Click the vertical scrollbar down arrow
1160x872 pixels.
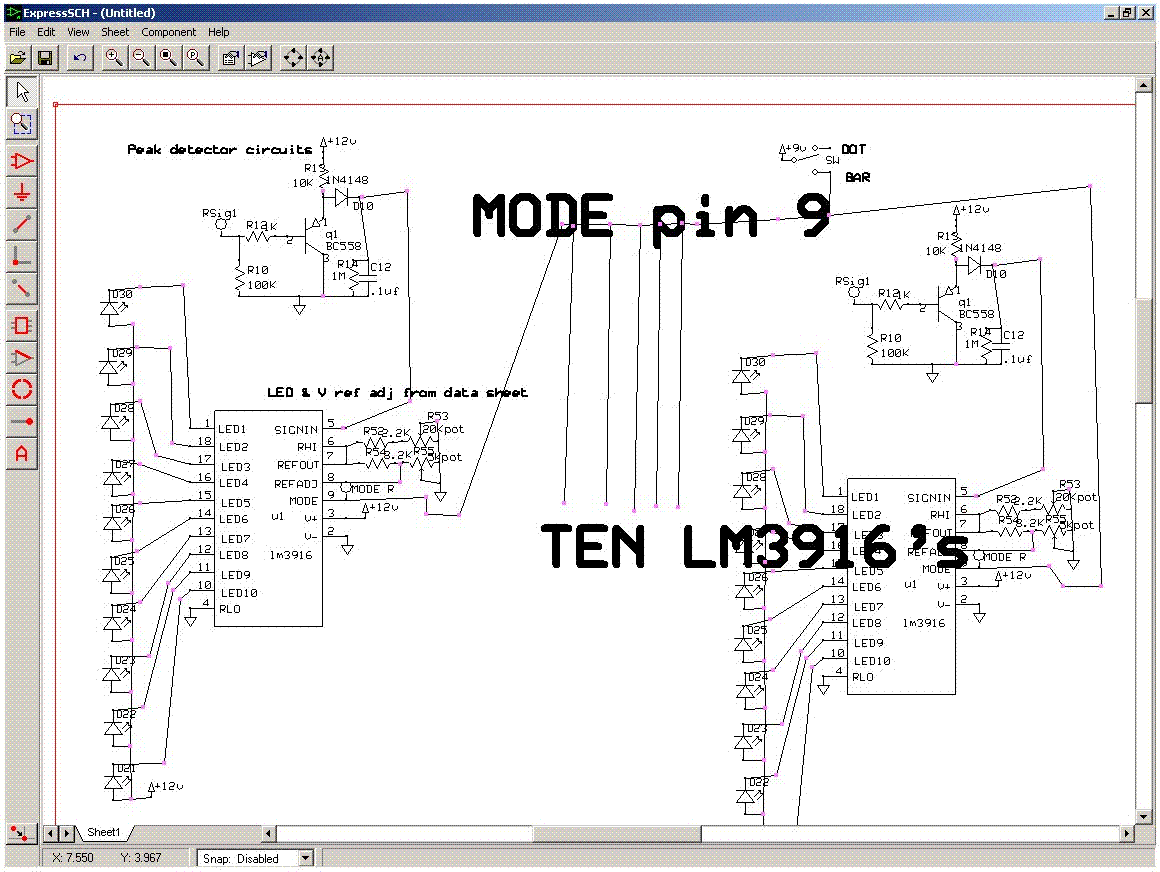1144,817
